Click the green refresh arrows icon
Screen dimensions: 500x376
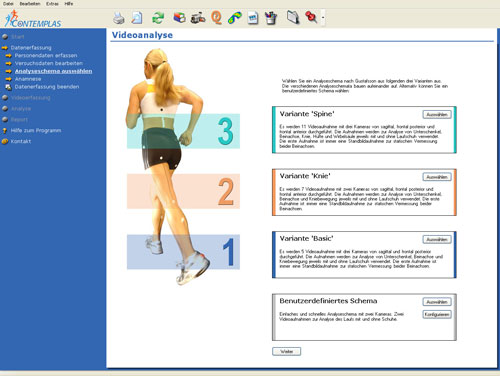[158, 18]
